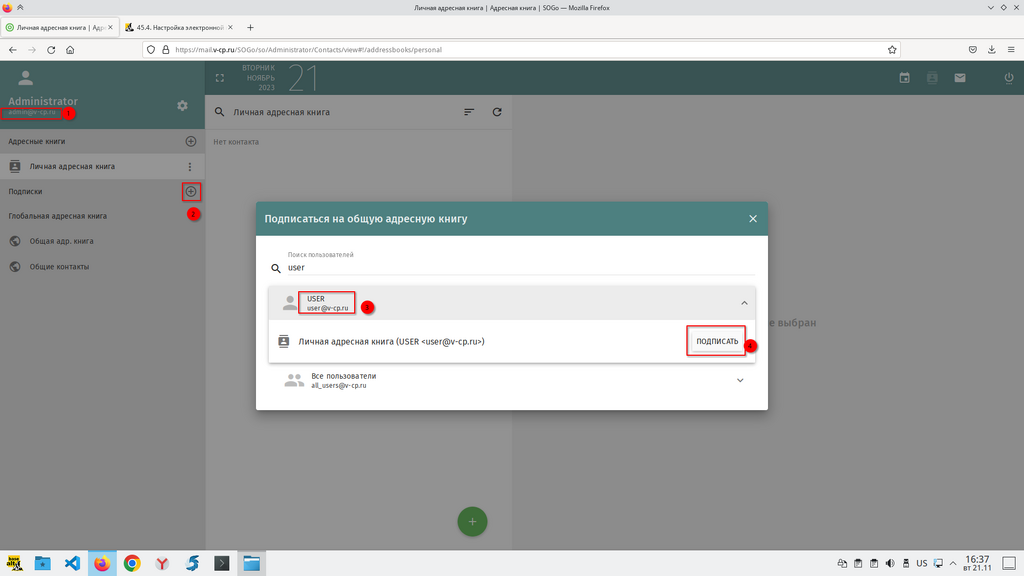
Task: Click the Подписать button for USER's address book
Action: pyautogui.click(x=717, y=341)
